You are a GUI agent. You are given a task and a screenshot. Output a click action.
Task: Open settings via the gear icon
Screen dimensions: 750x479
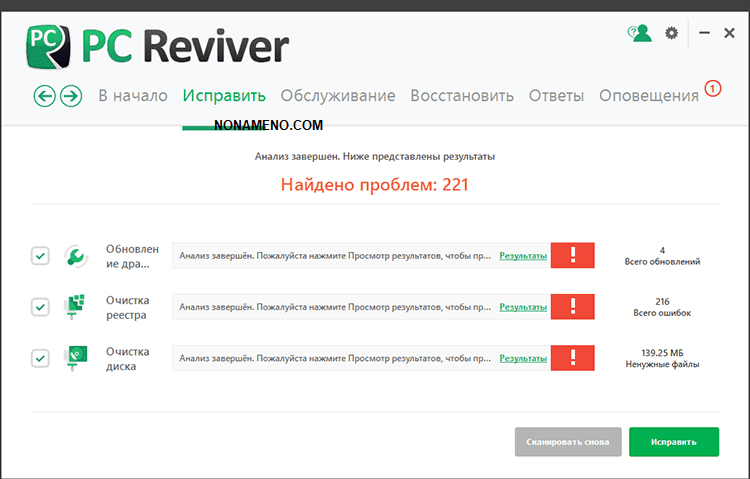671,33
